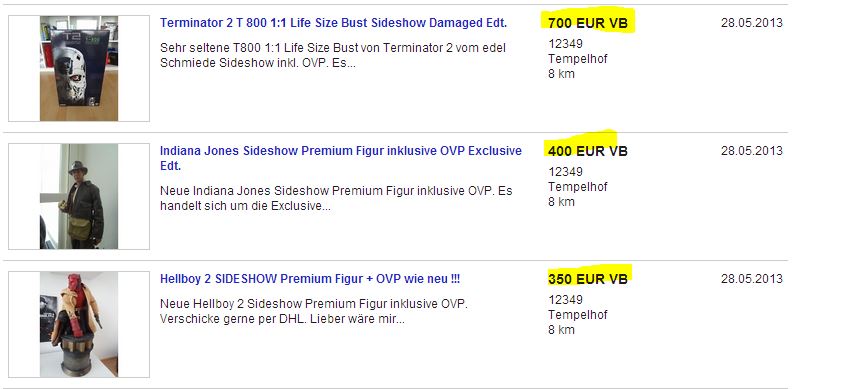Click the highlighted 400 EUR VB price
The image size is (847, 389).
point(588,151)
